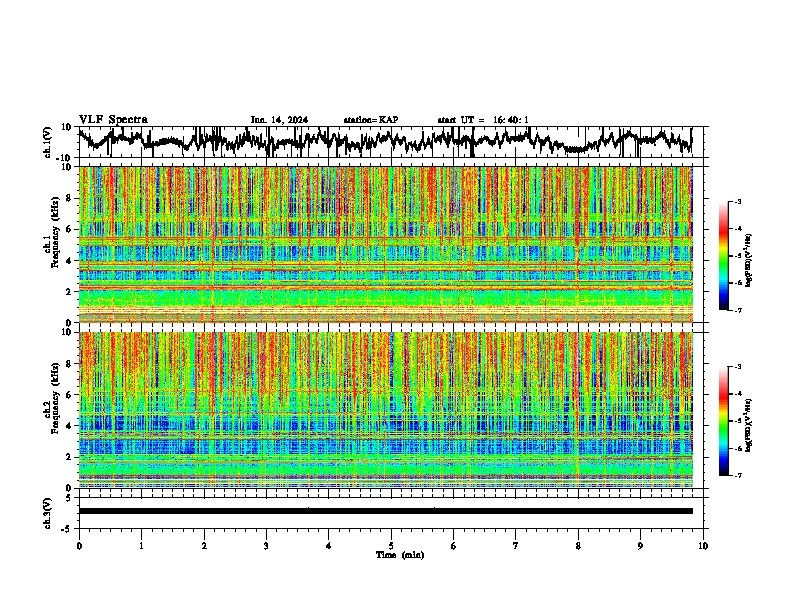The image size is (792, 612).
Task: Click the time axis tick label '1'
Action: [x=141, y=546]
